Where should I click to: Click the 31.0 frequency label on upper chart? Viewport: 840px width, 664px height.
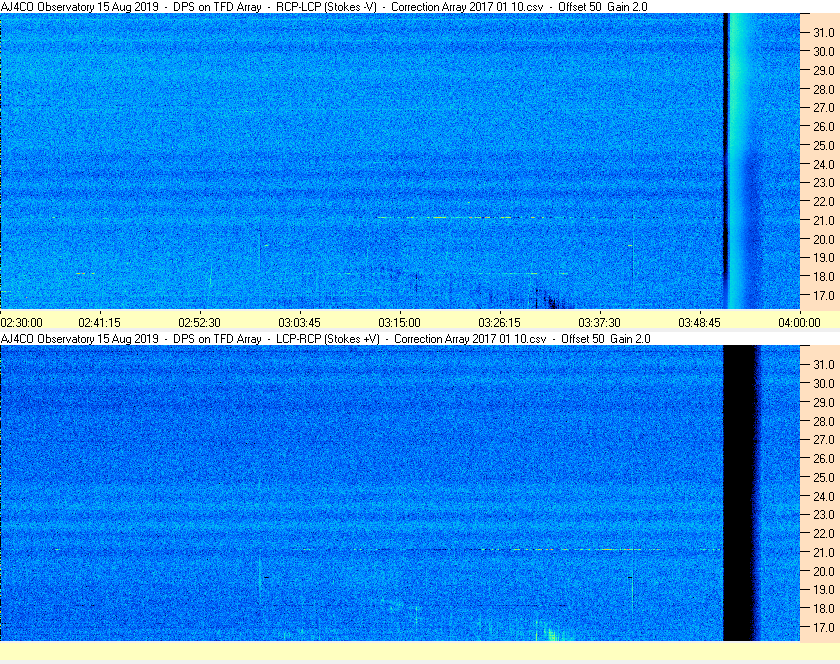pos(824,33)
